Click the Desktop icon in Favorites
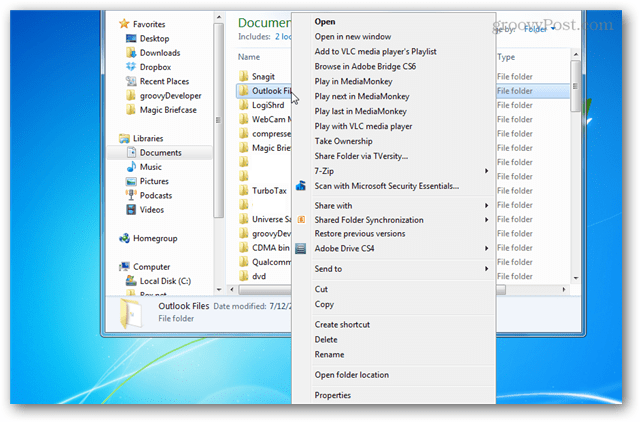 click(131, 38)
